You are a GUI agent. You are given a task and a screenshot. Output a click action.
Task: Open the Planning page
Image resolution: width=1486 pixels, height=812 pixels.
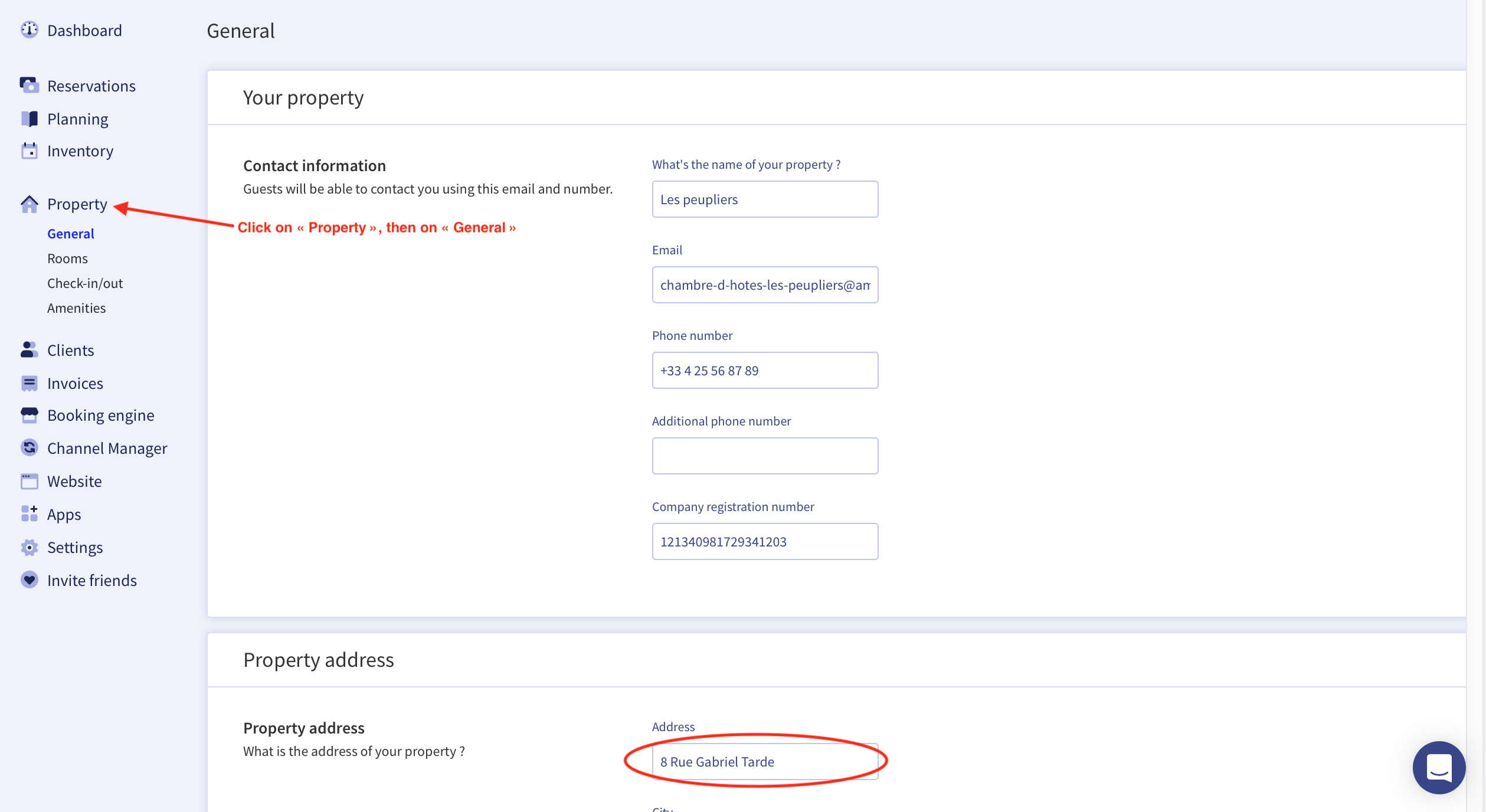78,119
